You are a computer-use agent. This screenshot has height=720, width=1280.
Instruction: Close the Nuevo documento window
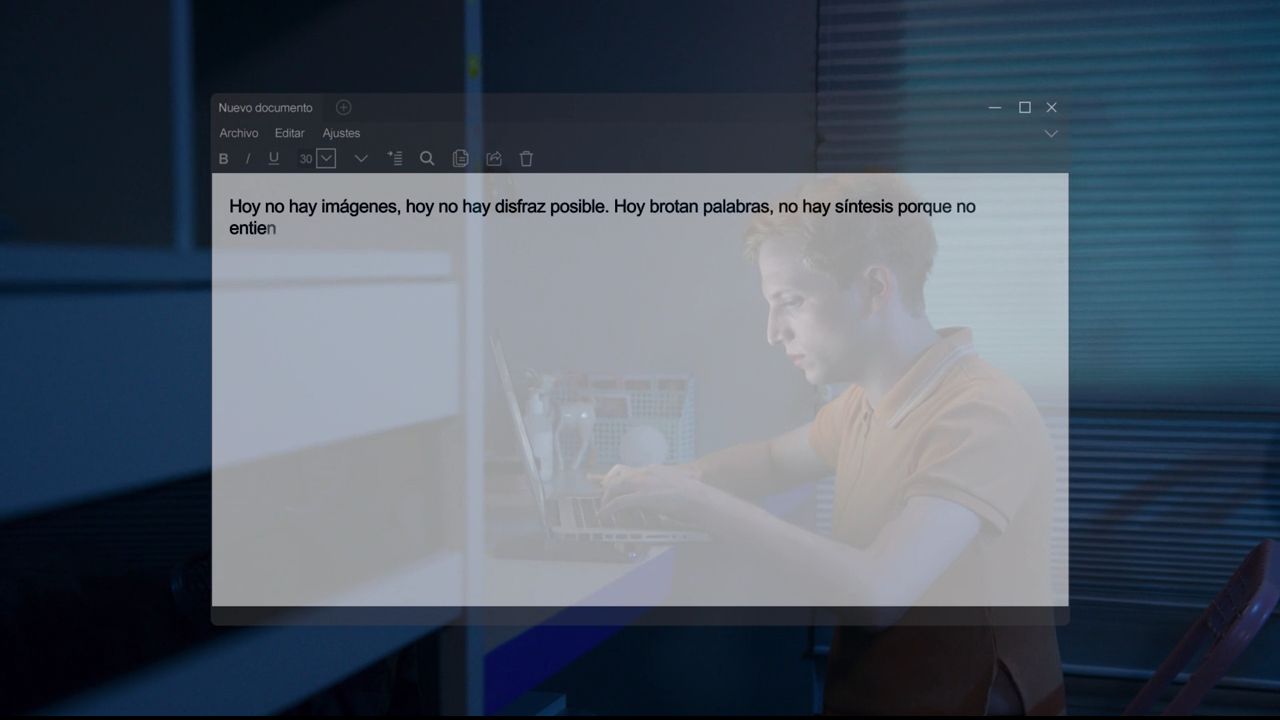(1051, 107)
